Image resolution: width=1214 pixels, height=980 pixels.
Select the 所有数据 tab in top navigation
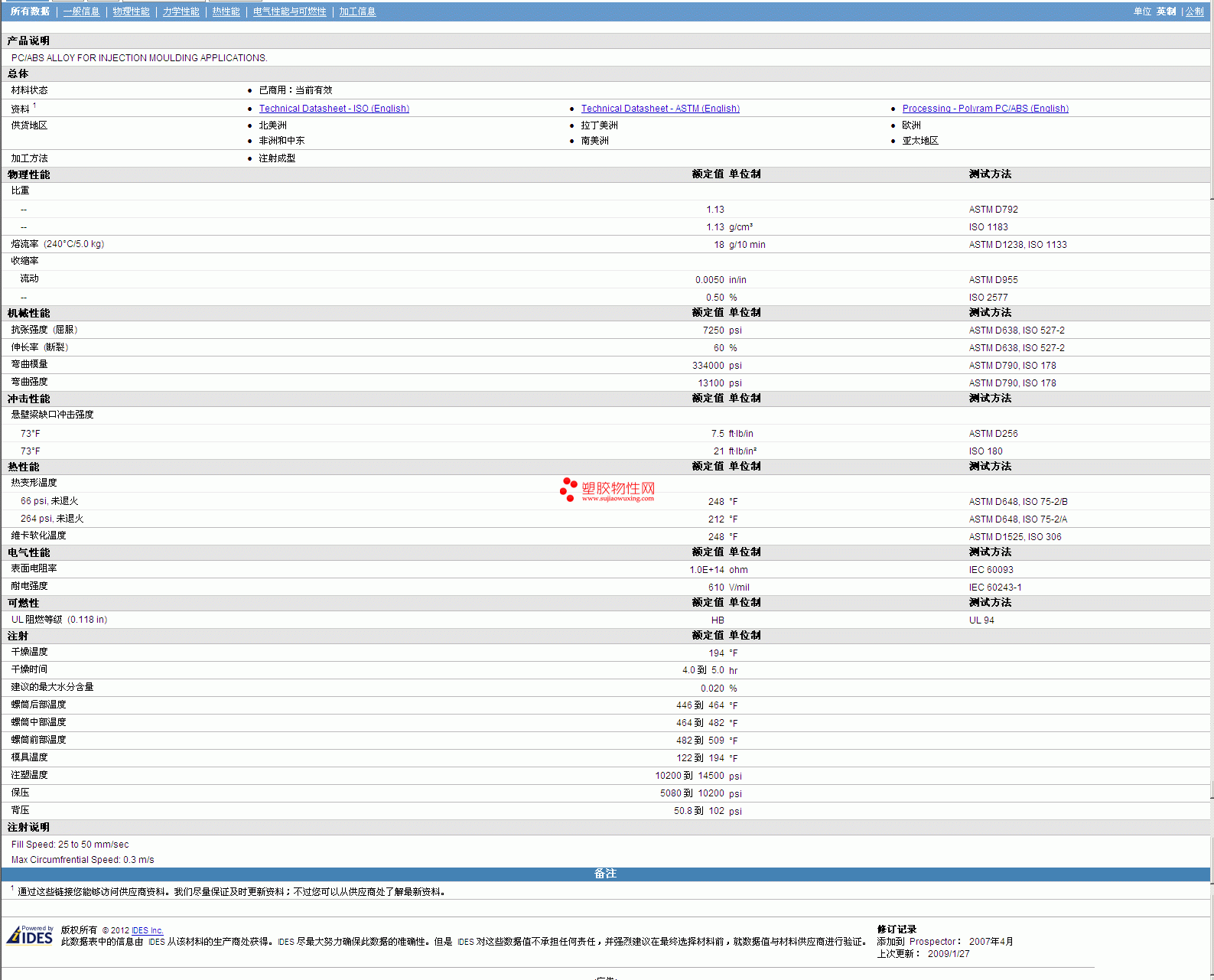pyautogui.click(x=30, y=11)
